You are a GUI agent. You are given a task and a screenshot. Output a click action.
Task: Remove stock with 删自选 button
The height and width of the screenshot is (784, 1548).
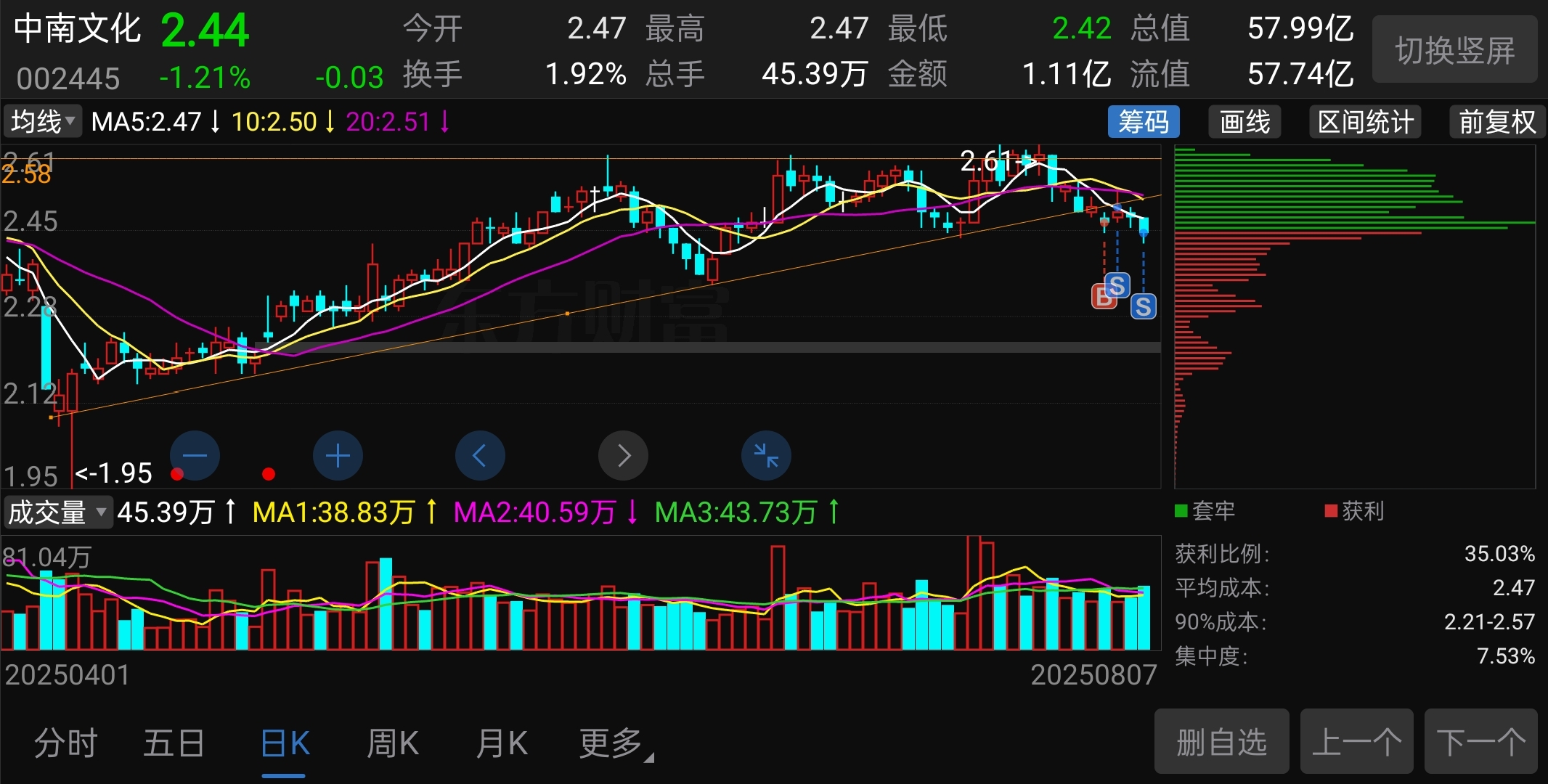1222,742
